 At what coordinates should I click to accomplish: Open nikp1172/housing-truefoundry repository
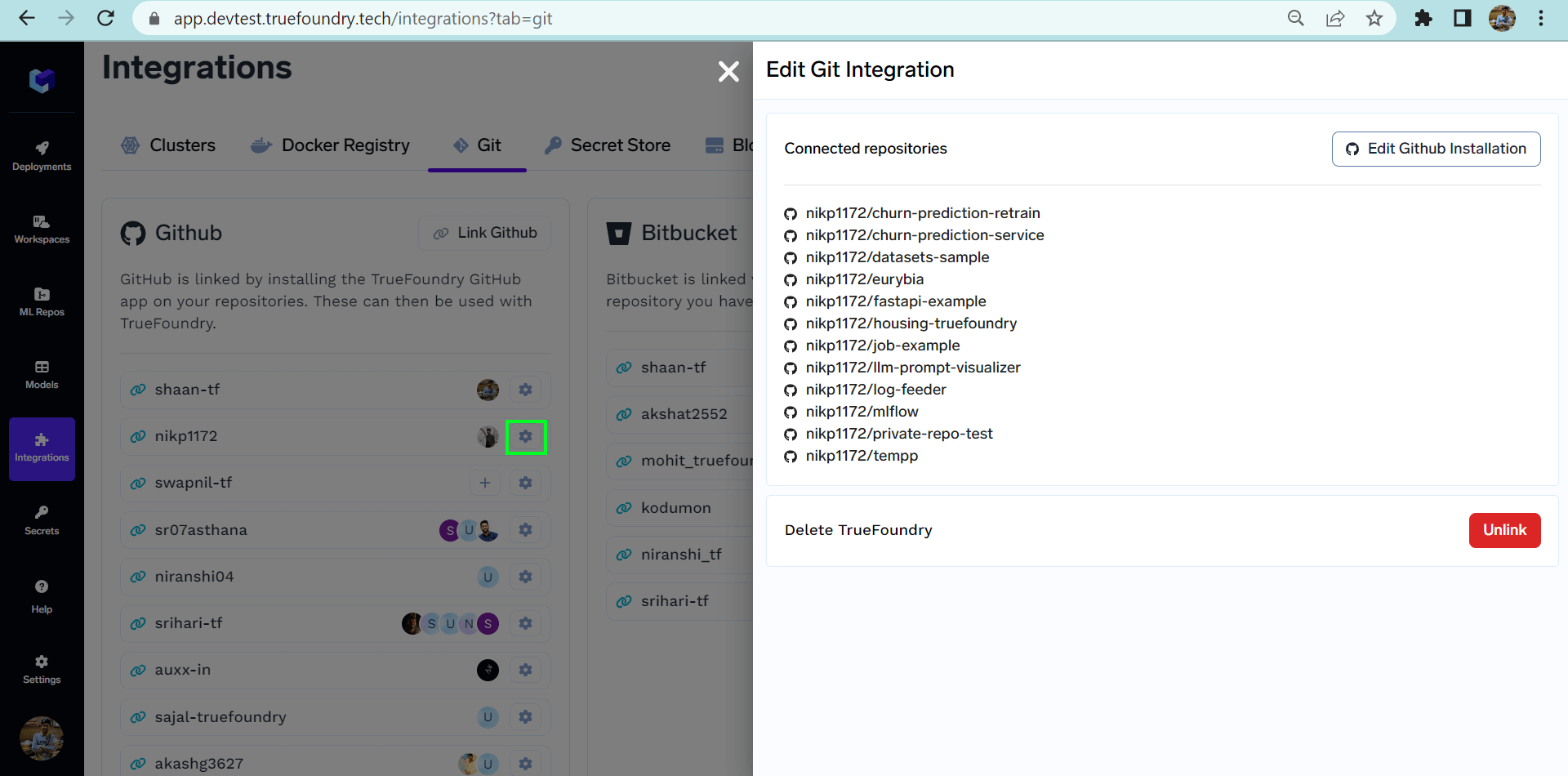911,323
